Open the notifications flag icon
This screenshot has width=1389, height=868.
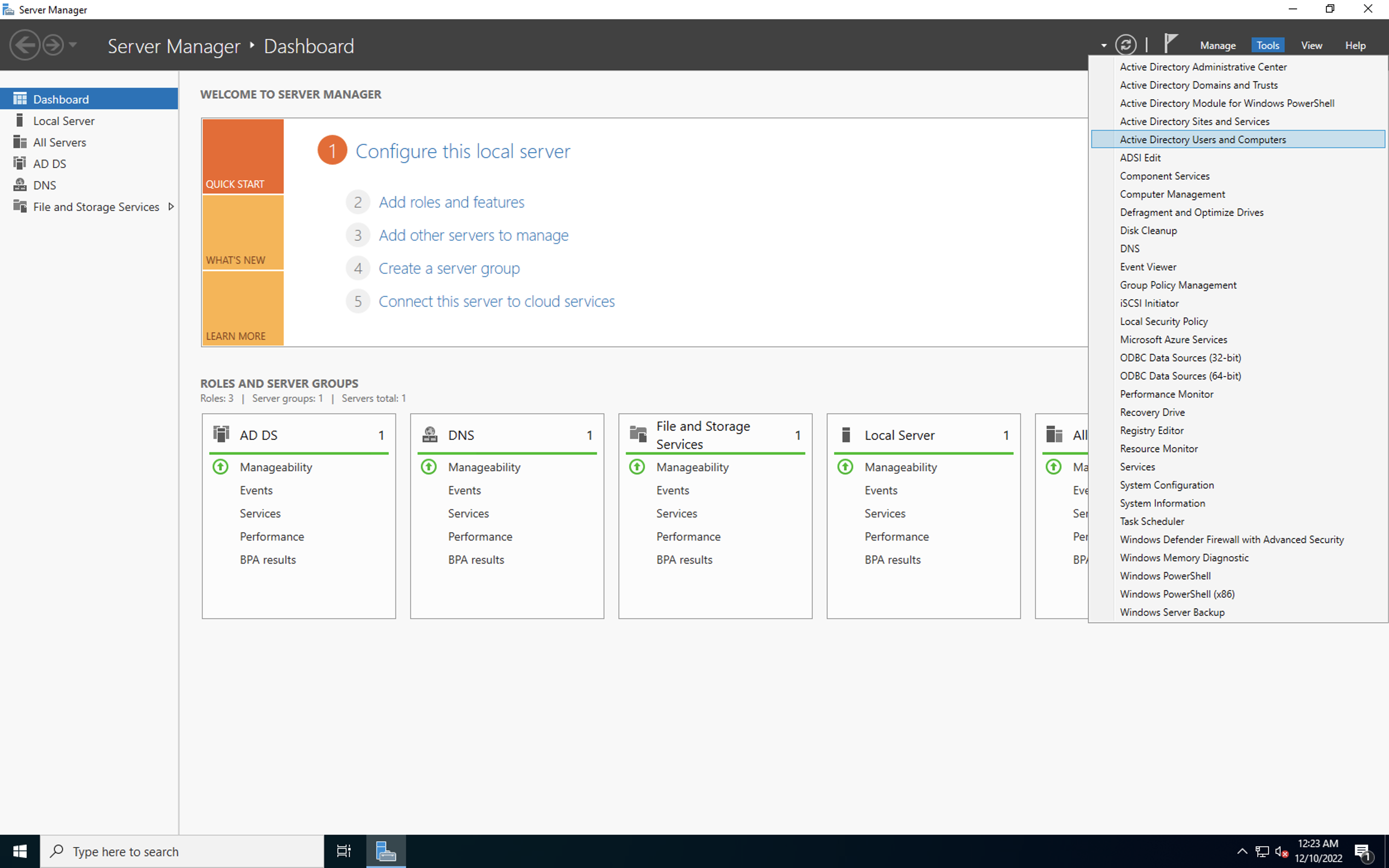pos(1170,43)
